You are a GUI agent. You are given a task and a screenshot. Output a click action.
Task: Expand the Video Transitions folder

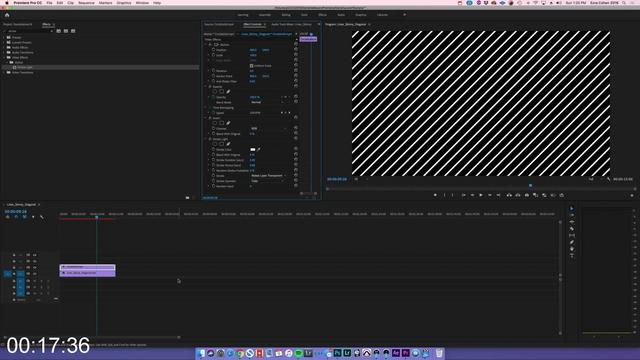coord(4,72)
